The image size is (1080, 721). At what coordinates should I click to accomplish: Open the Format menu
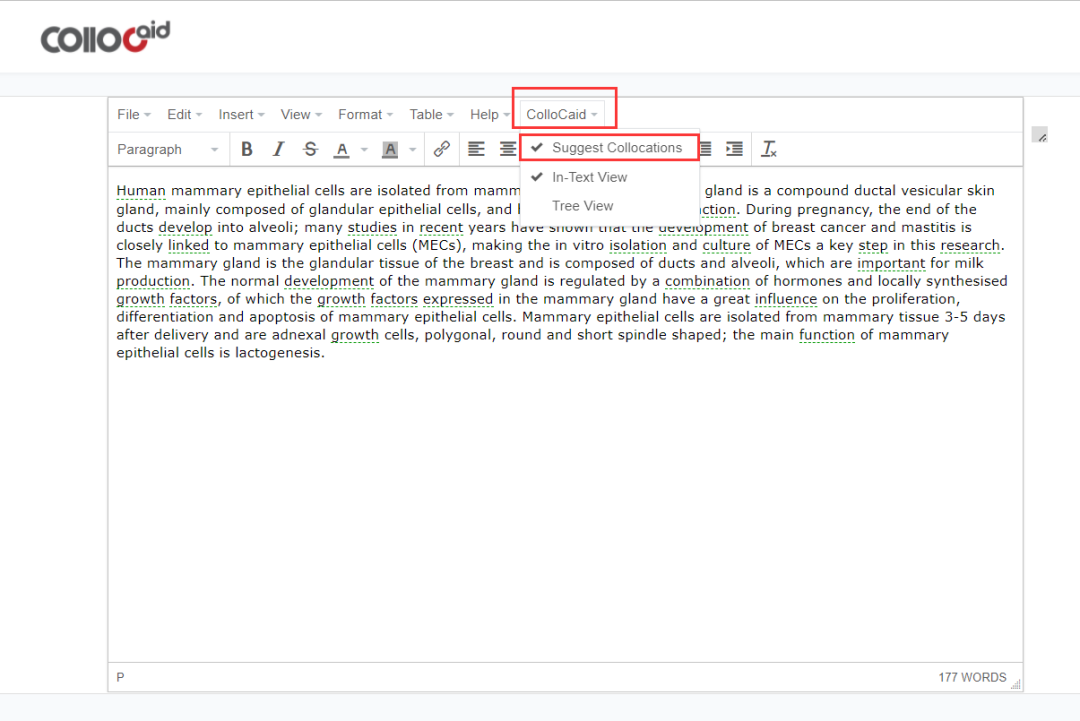tap(365, 114)
